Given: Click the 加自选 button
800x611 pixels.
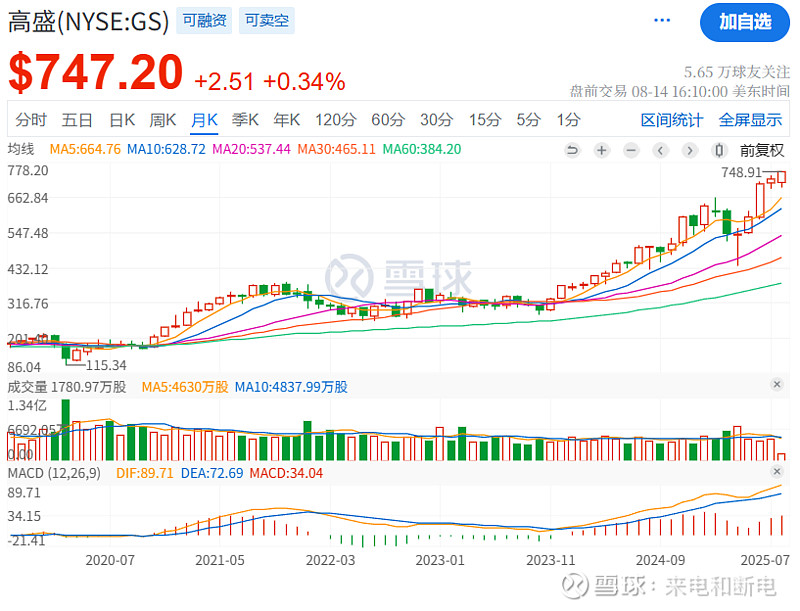Looking at the screenshot, I should click(x=744, y=22).
